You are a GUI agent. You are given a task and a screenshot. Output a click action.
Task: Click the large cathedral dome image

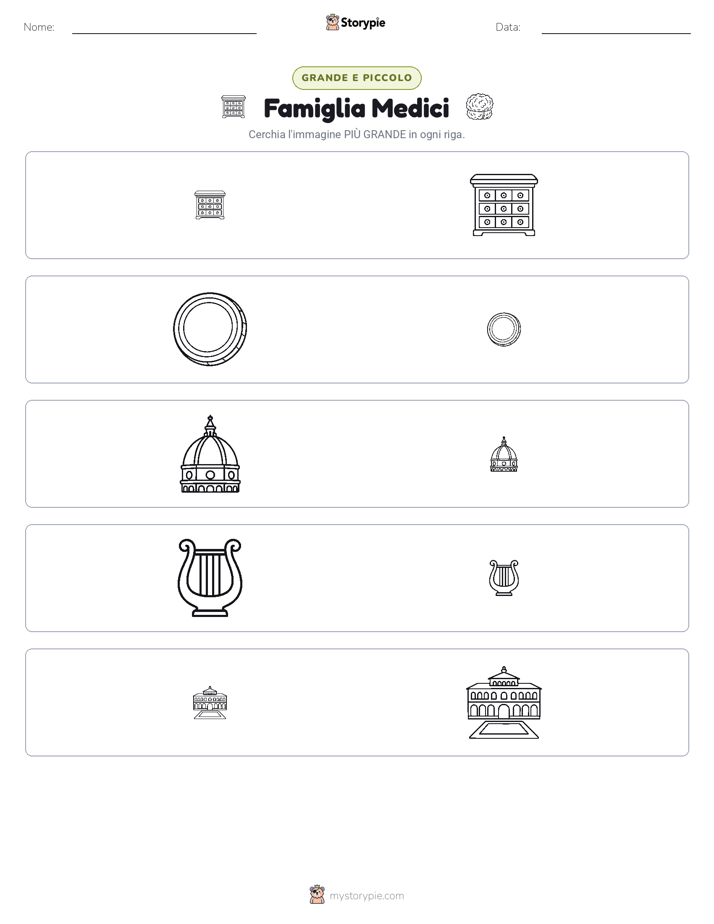point(210,454)
